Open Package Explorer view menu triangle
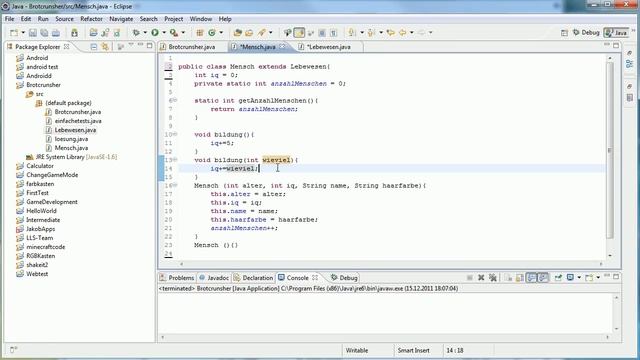 tap(131, 44)
